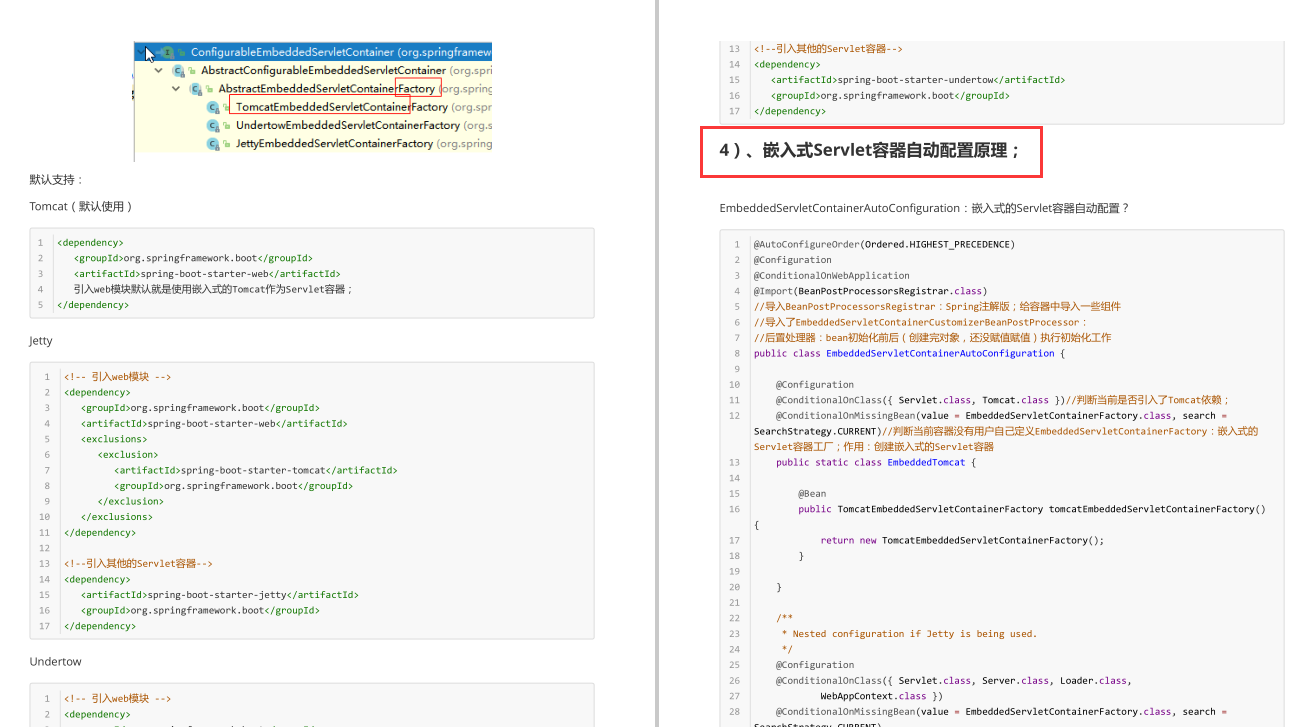Click the "默认支持:" paragraph text
This screenshot has width=1297, height=727.
(x=57, y=180)
